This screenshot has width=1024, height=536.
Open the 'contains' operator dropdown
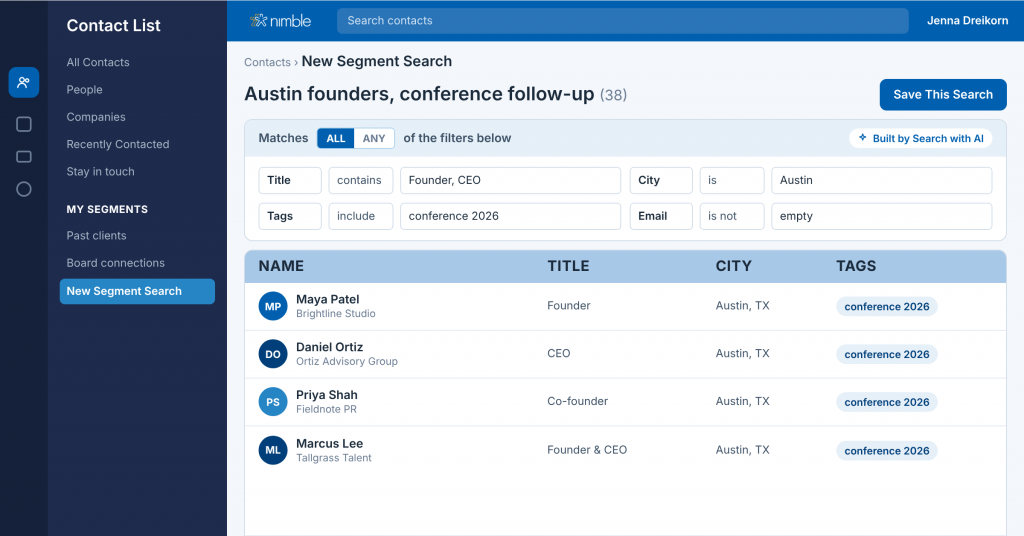point(360,180)
